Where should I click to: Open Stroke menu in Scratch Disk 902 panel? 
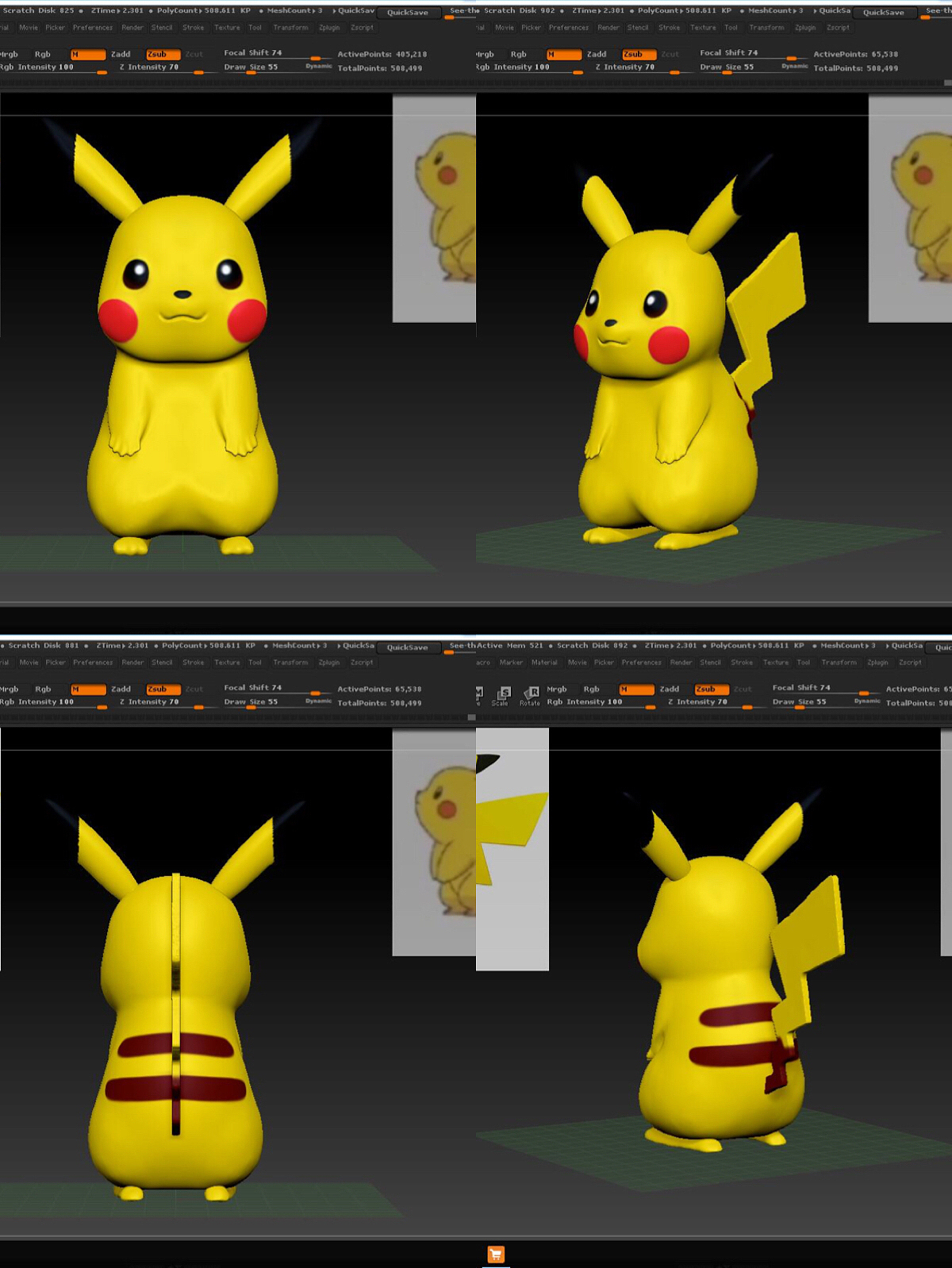(669, 27)
